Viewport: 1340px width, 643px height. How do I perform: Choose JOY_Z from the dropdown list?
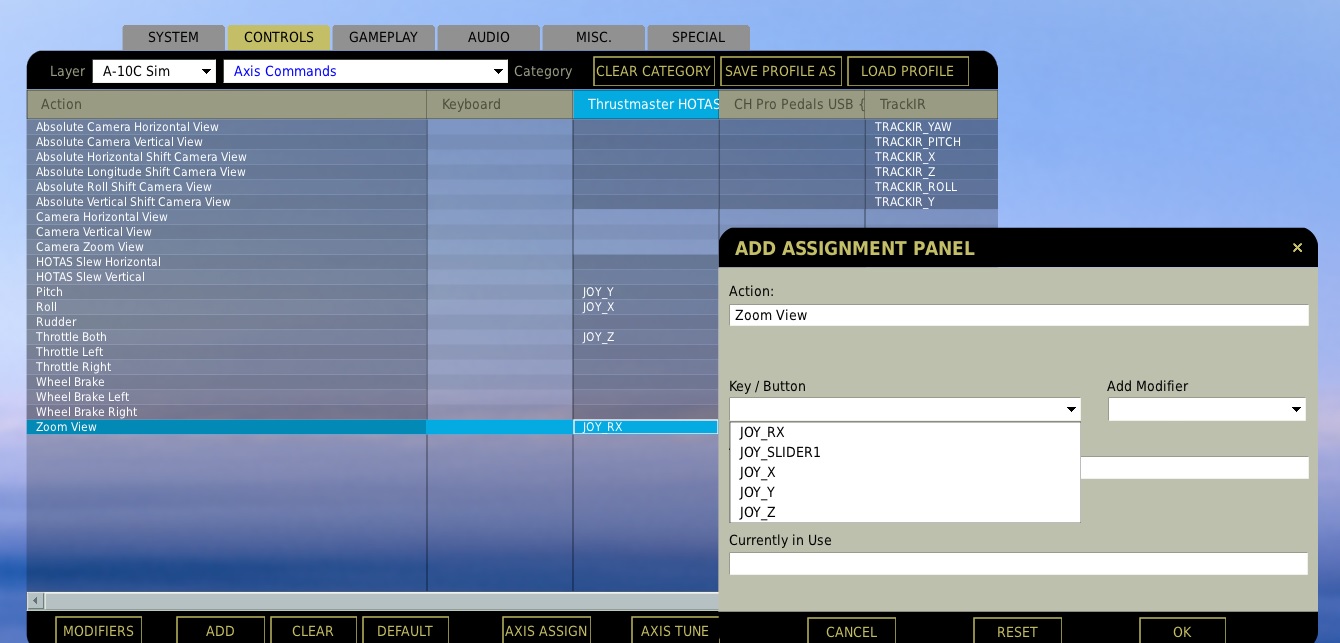905,512
